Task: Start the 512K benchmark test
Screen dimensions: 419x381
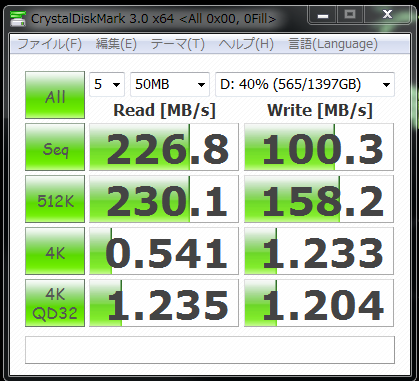Action: (55, 199)
